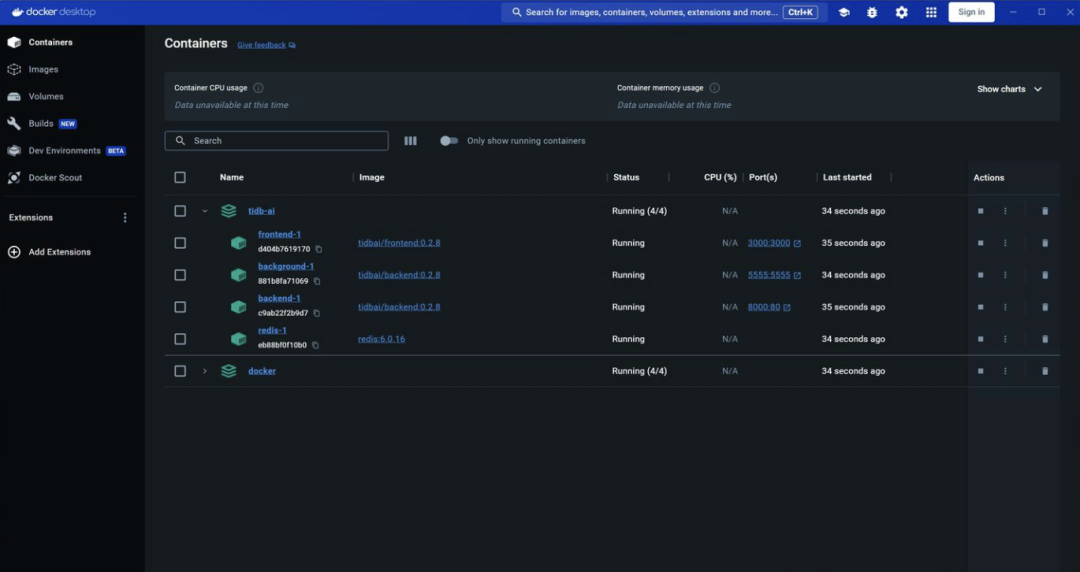
Task: Open more actions for docker stack row
Action: click(1005, 371)
